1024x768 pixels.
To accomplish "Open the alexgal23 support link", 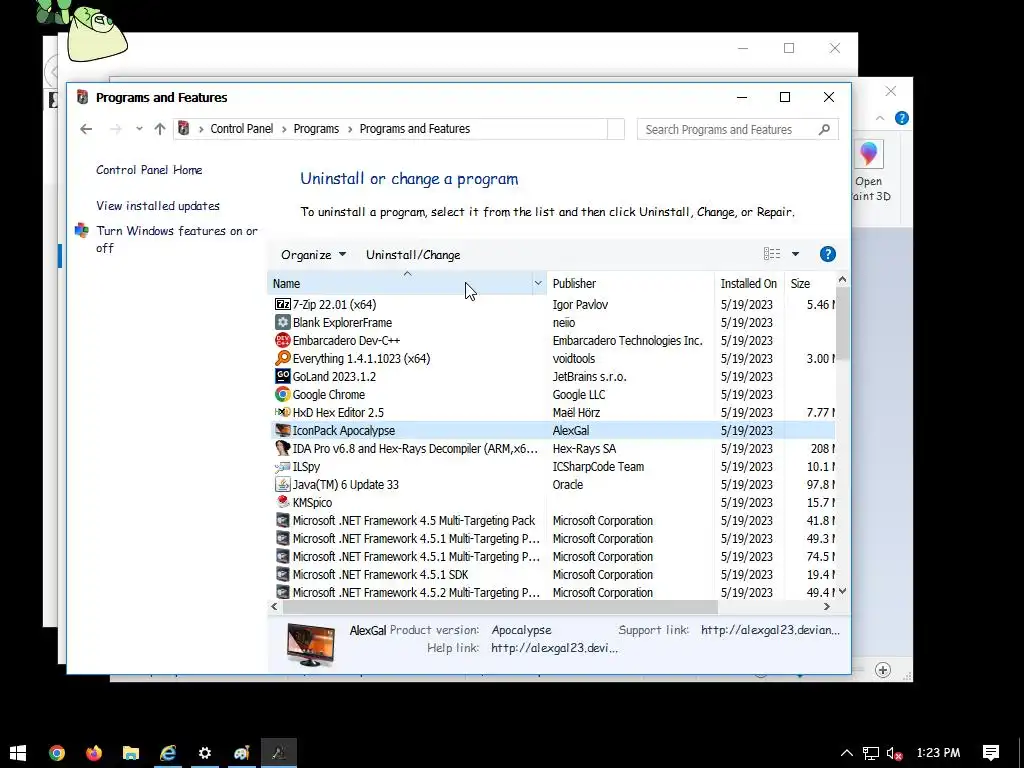I will [771, 630].
